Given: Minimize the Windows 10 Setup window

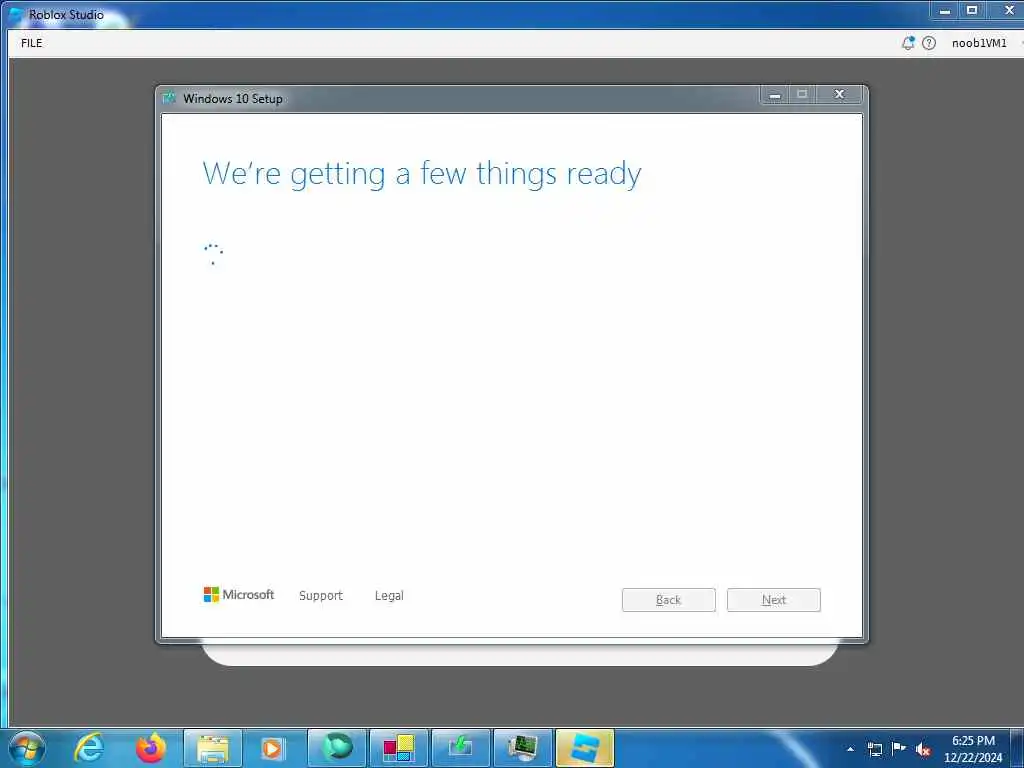Looking at the screenshot, I should [775, 95].
